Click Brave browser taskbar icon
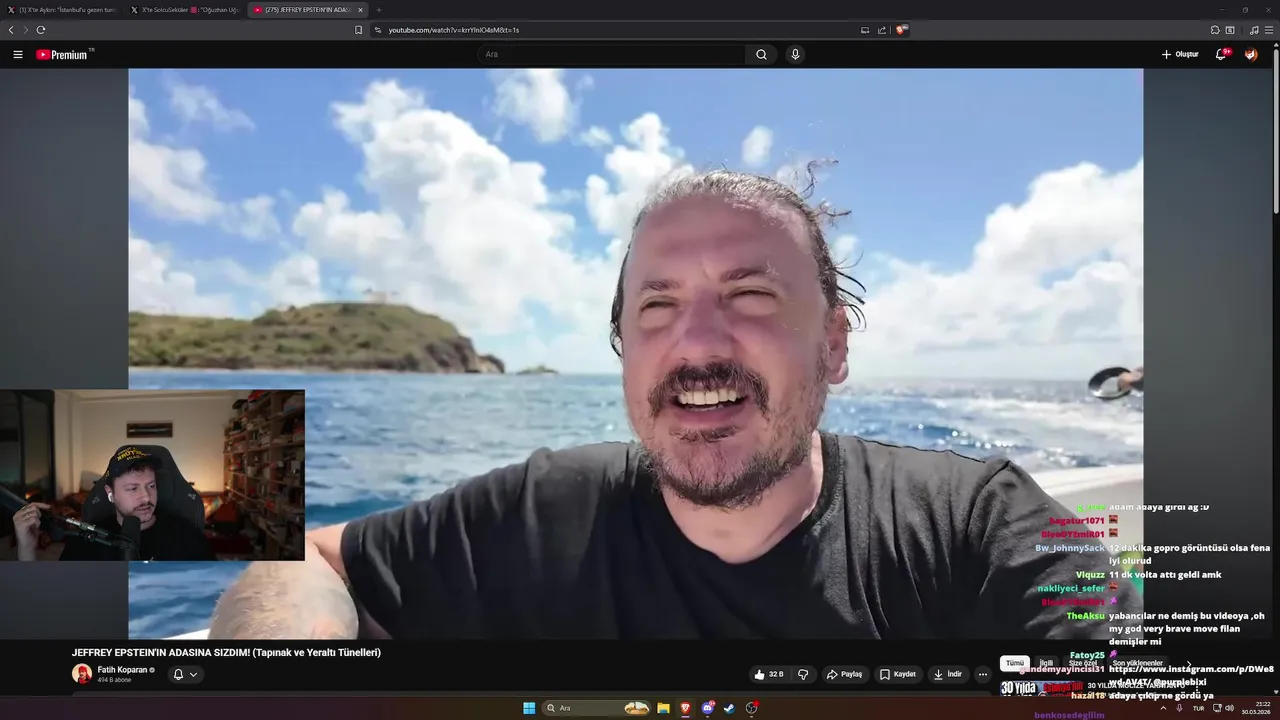 click(x=686, y=708)
